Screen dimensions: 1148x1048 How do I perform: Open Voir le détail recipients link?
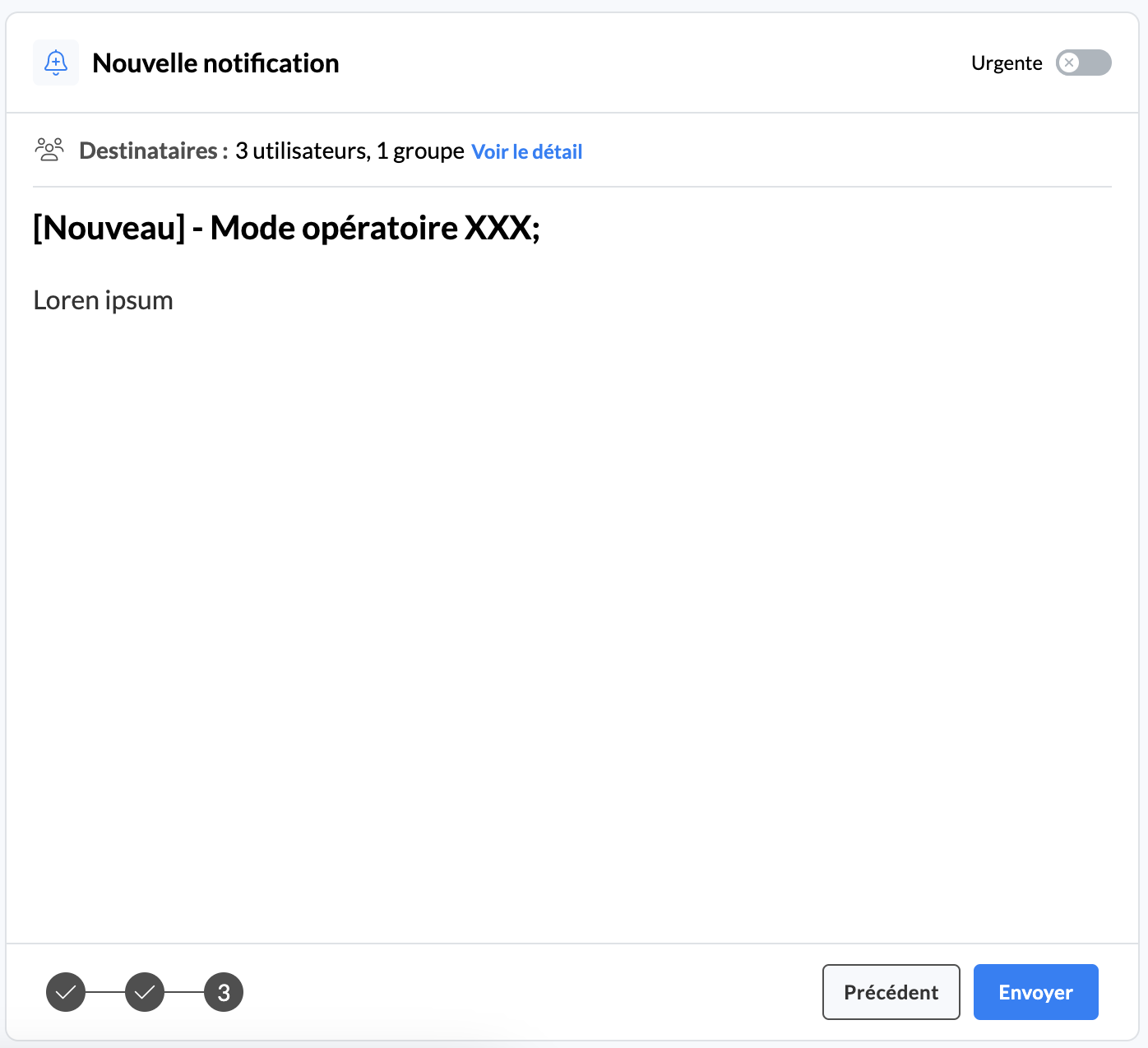pos(526,152)
